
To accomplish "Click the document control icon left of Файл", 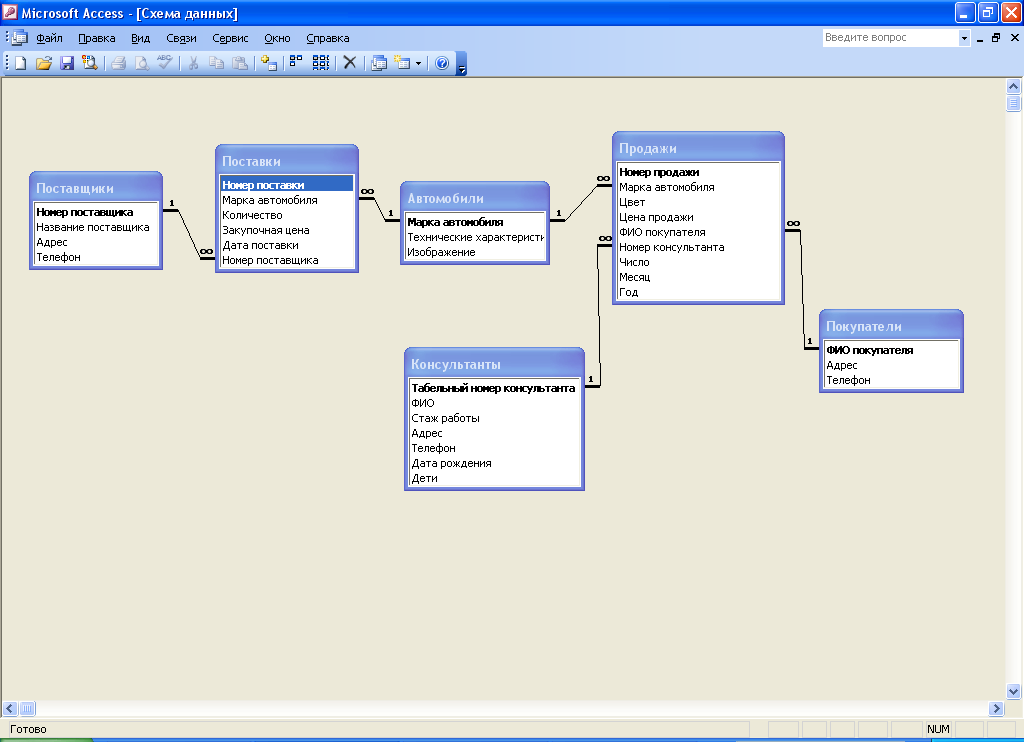I will point(20,38).
